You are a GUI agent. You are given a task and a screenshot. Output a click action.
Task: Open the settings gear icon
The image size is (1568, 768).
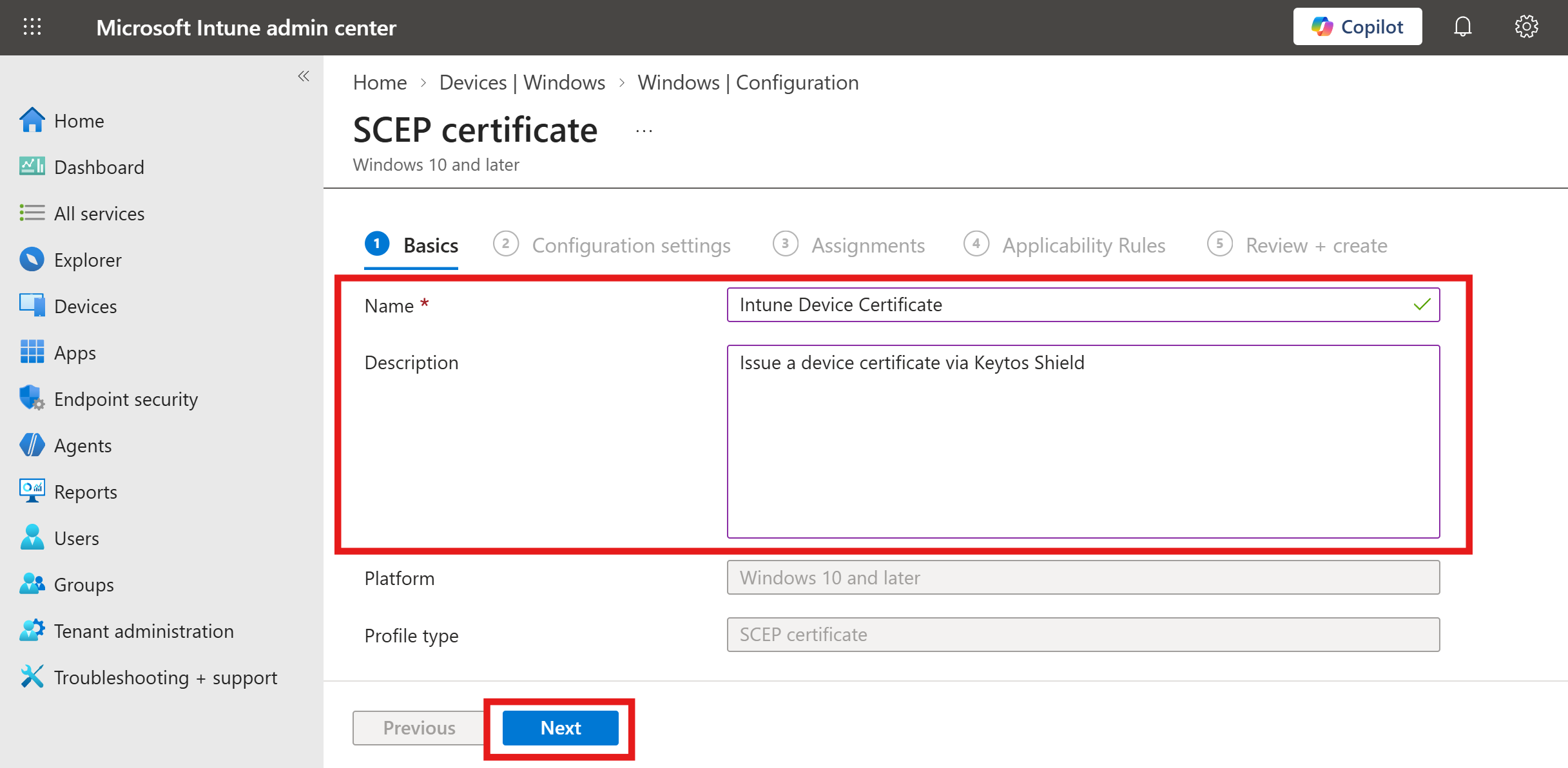pos(1526,27)
